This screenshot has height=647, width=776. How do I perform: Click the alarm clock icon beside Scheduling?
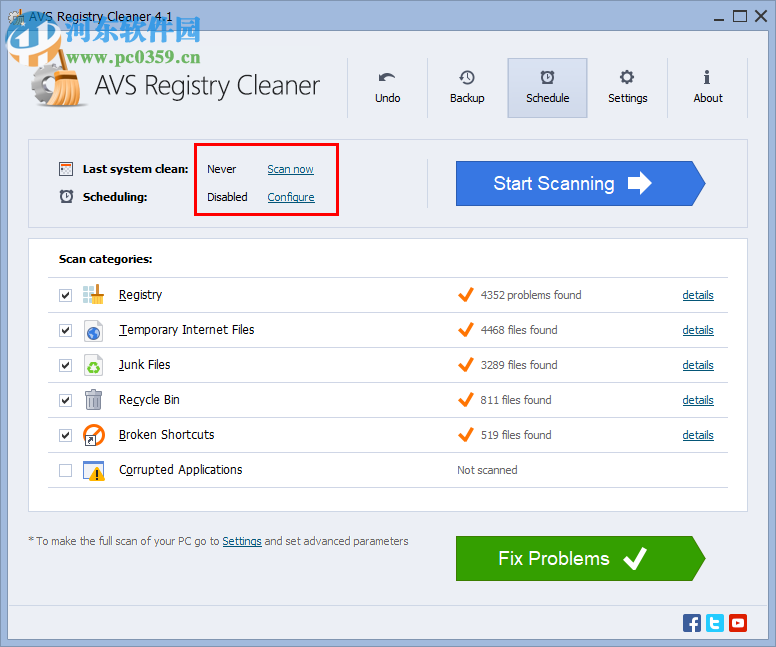click(66, 197)
